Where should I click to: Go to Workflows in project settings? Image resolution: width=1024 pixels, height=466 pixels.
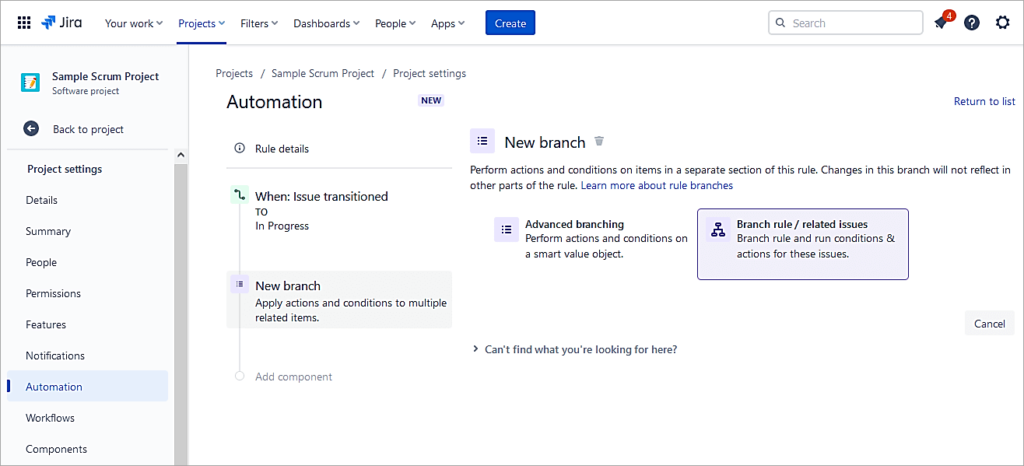pyautogui.click(x=50, y=418)
